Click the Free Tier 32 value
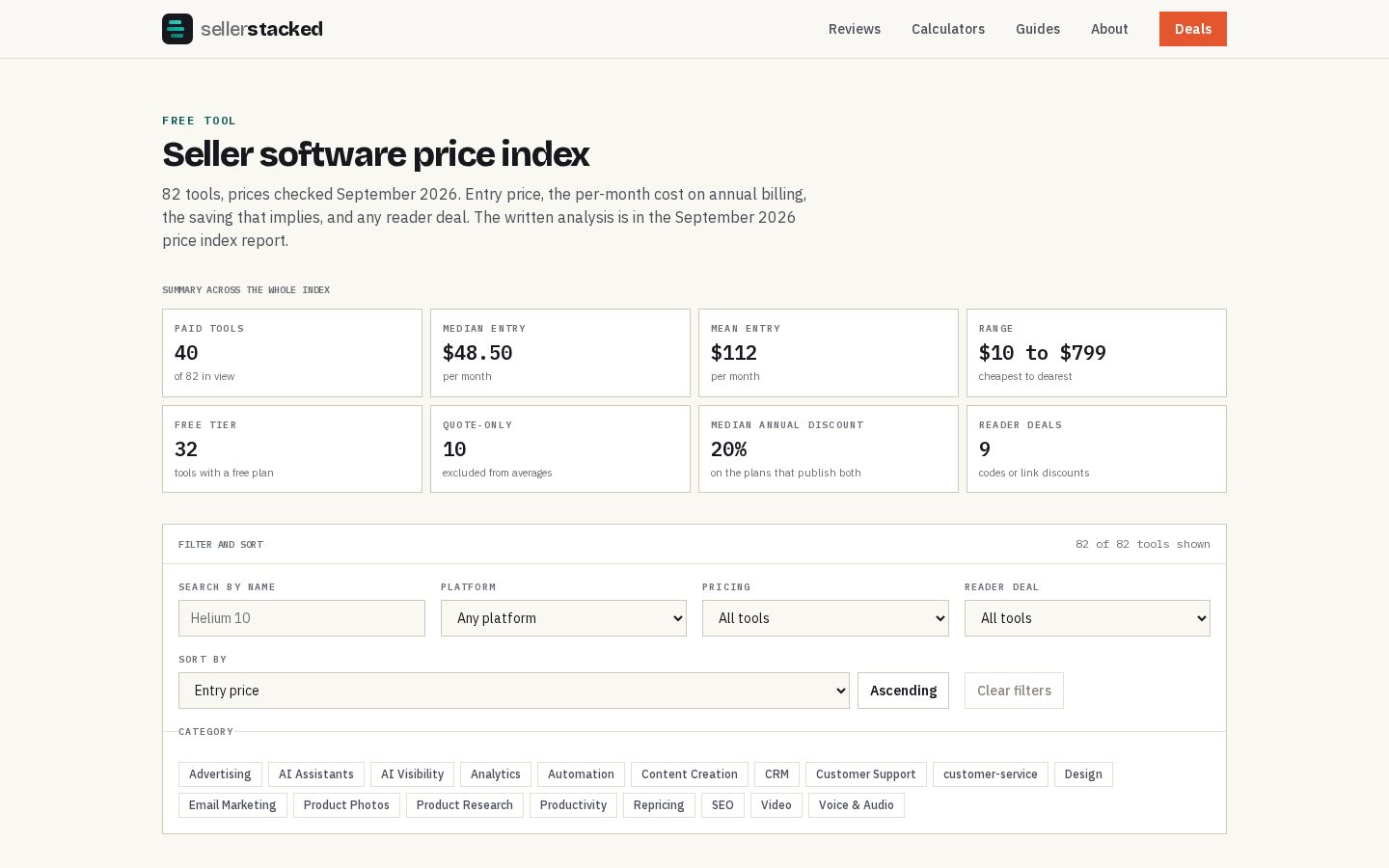Viewport: 1389px width, 868px height. coord(186,449)
